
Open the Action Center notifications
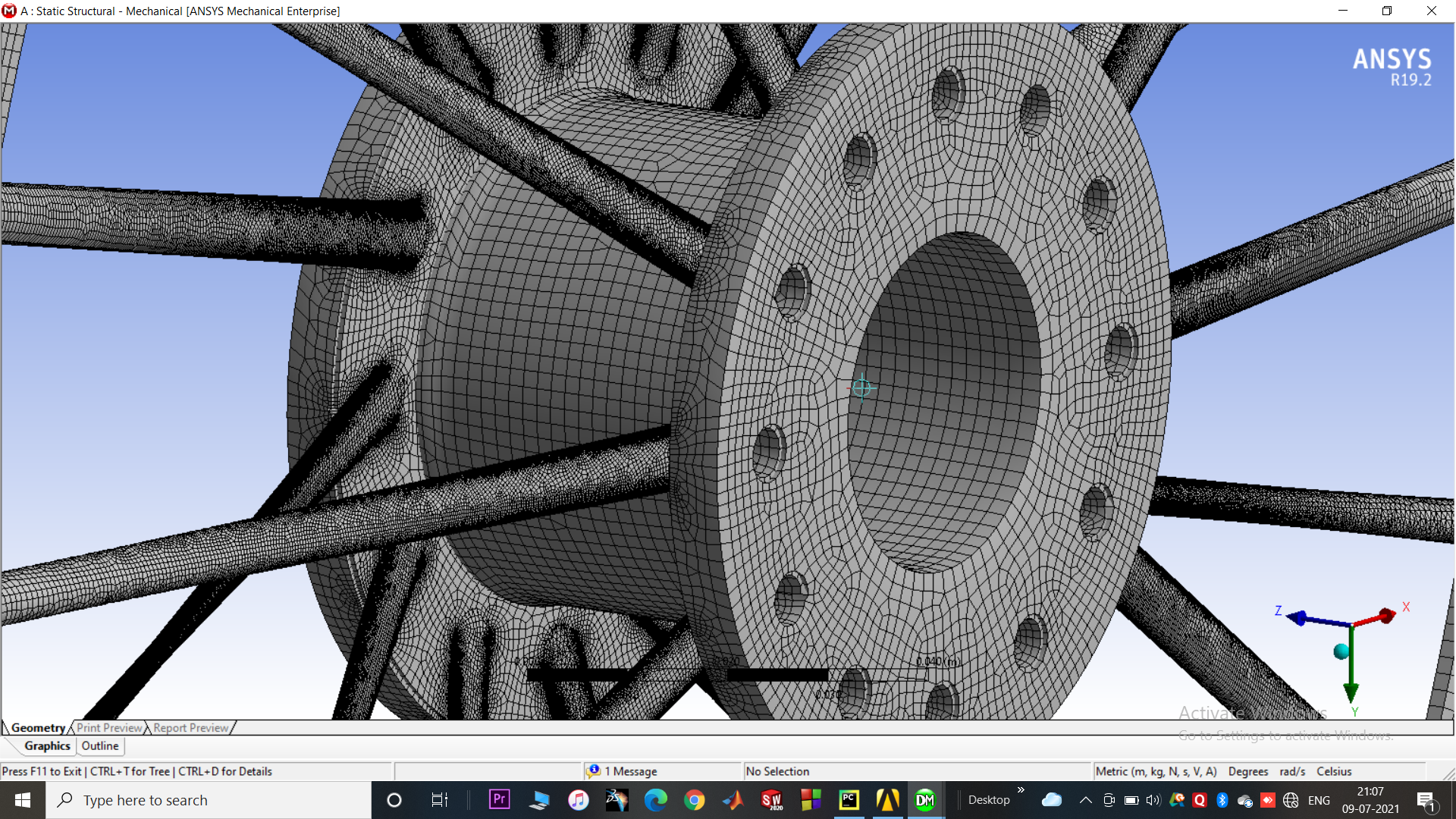click(x=1426, y=800)
